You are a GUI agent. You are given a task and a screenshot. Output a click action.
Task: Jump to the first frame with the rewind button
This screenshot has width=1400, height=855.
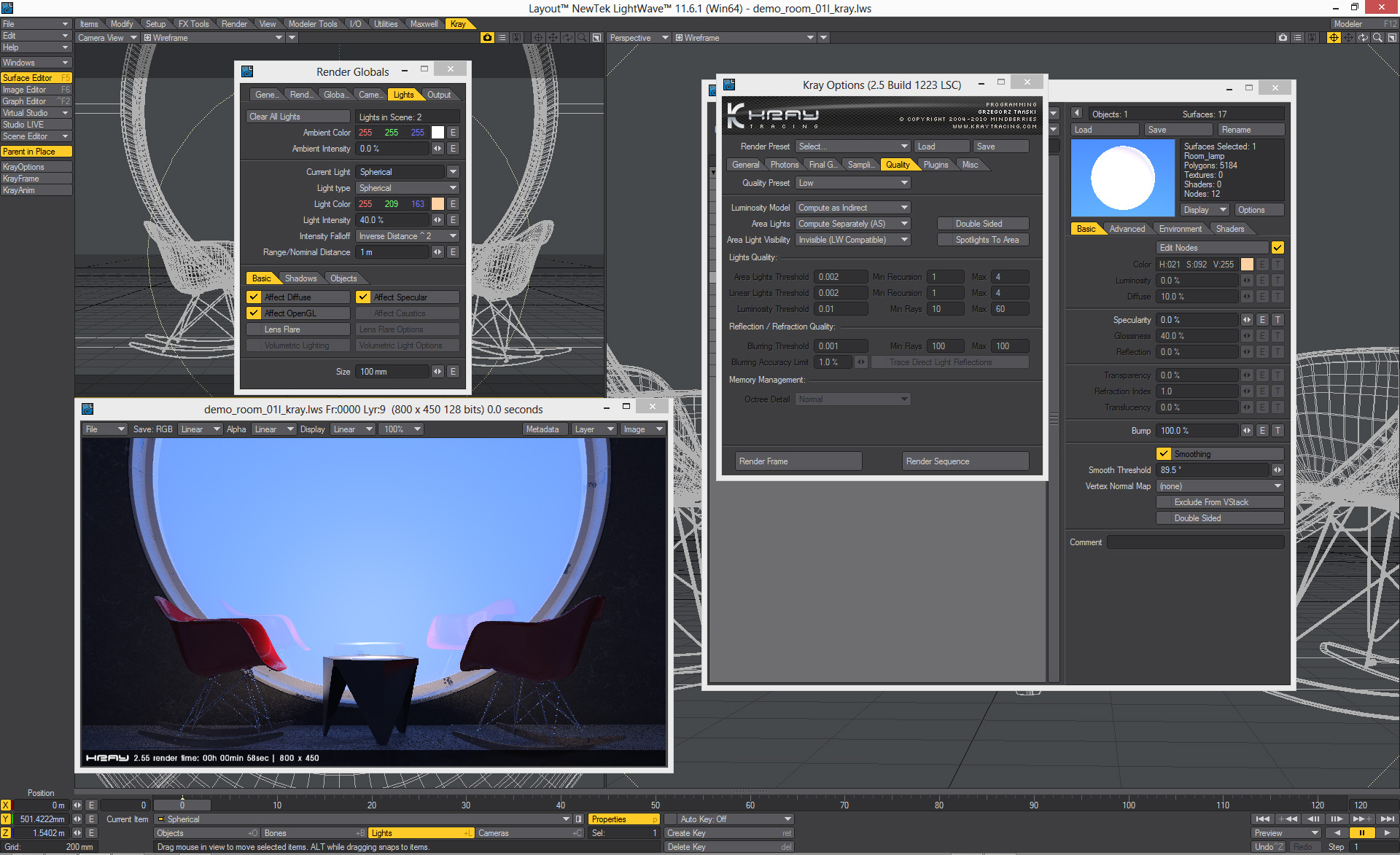pos(1263,819)
